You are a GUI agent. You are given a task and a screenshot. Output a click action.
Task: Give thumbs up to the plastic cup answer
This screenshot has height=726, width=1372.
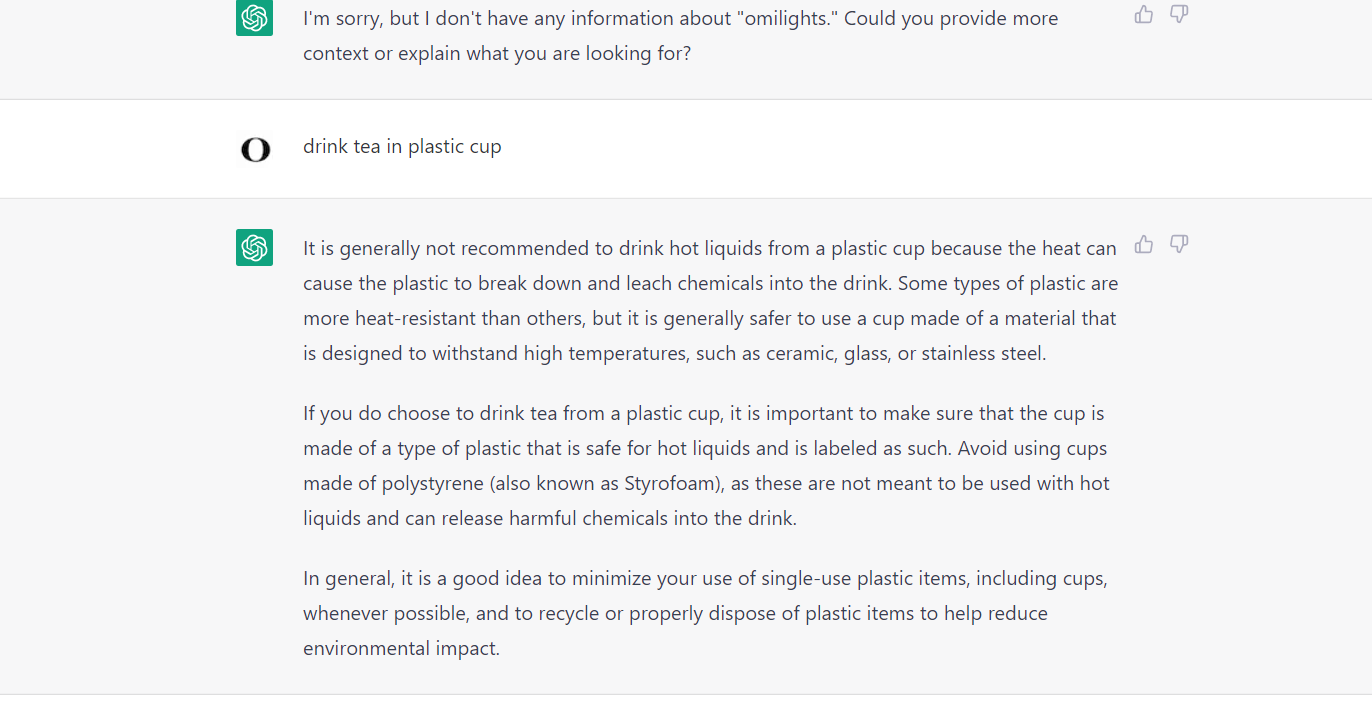coord(1144,244)
